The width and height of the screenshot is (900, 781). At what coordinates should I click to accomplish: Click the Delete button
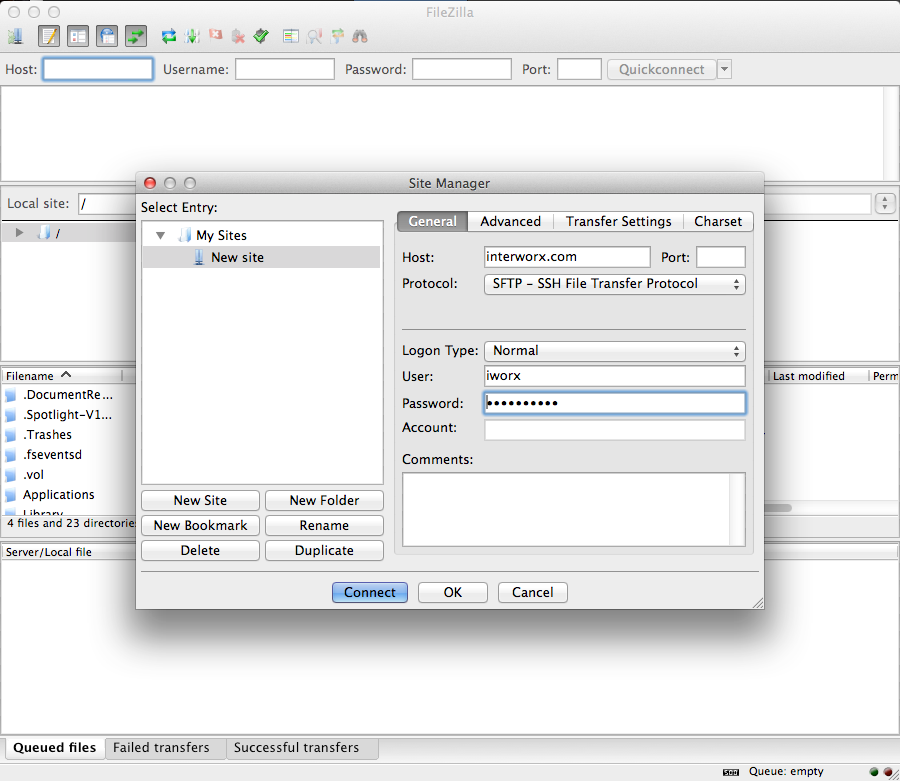200,550
